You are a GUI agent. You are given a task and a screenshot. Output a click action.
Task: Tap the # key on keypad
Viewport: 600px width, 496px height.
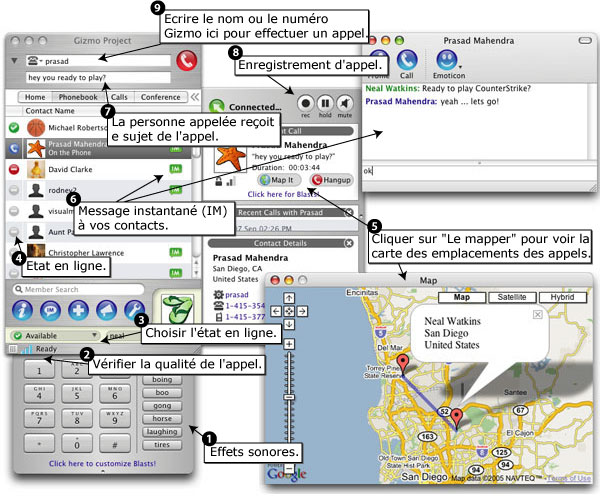click(x=115, y=444)
